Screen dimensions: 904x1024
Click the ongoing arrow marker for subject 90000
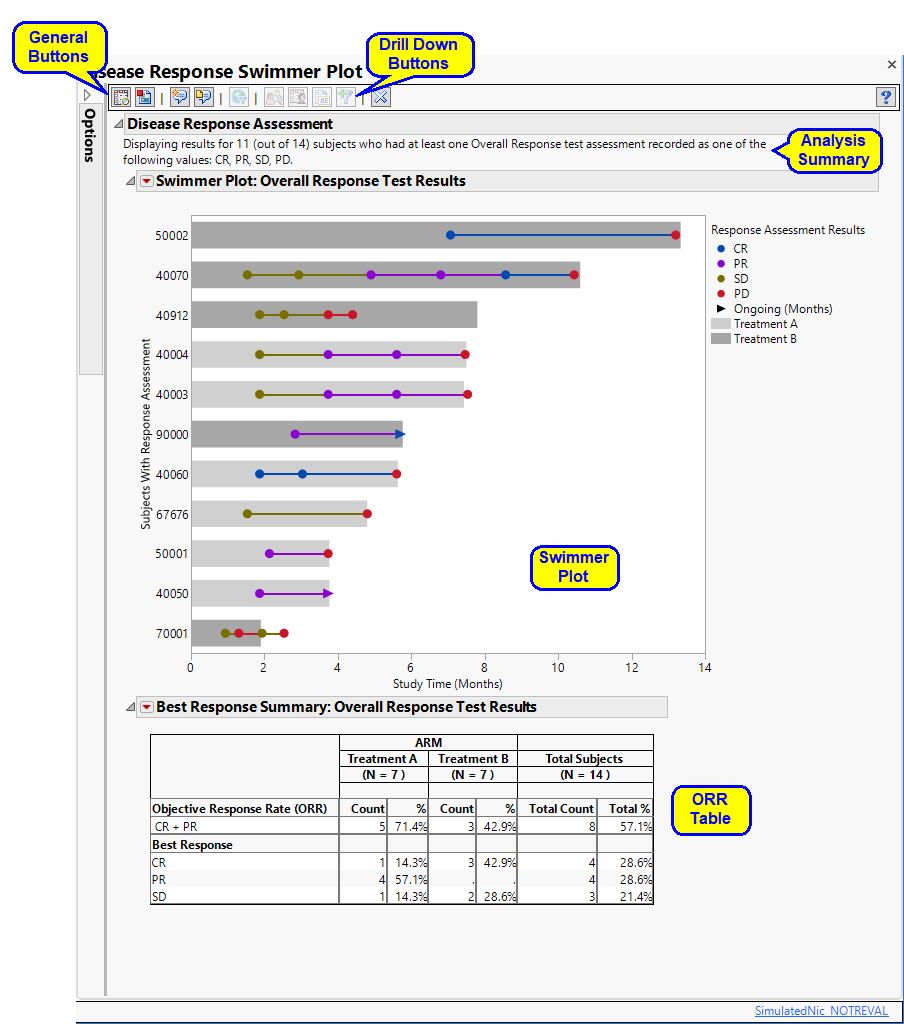pos(400,434)
